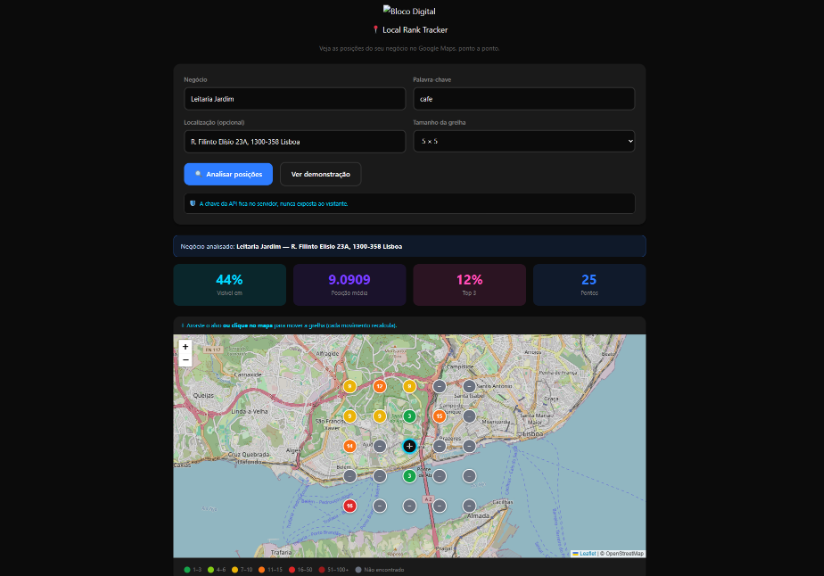Viewport: 824px width, 576px height.
Task: Zoom in on the map
Action: [185, 347]
